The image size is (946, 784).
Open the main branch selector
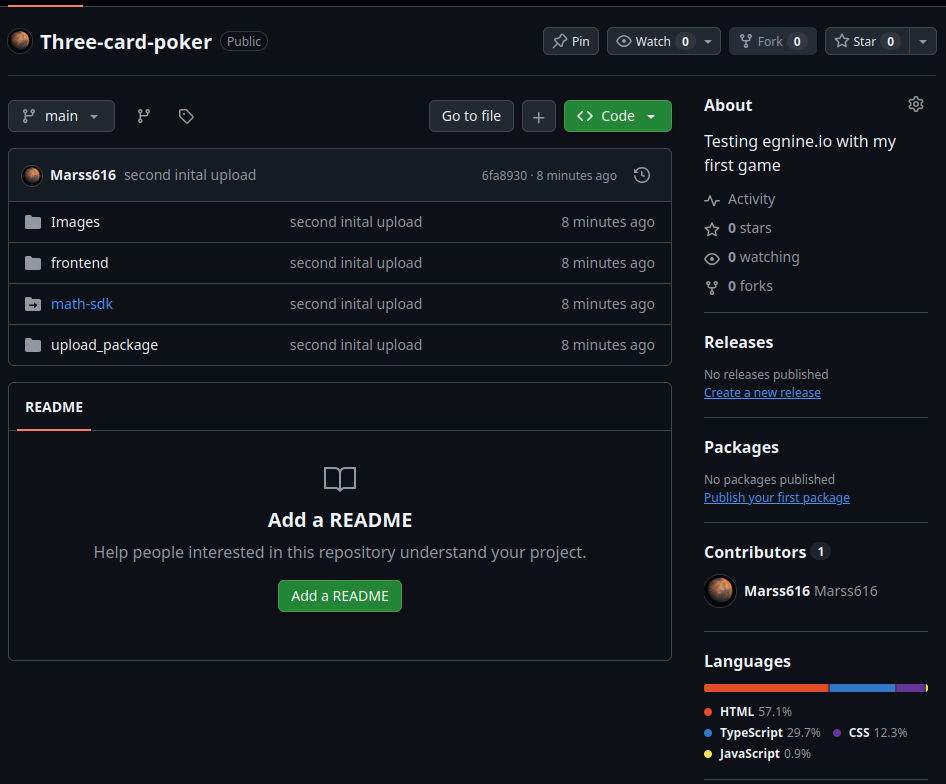(x=62, y=116)
